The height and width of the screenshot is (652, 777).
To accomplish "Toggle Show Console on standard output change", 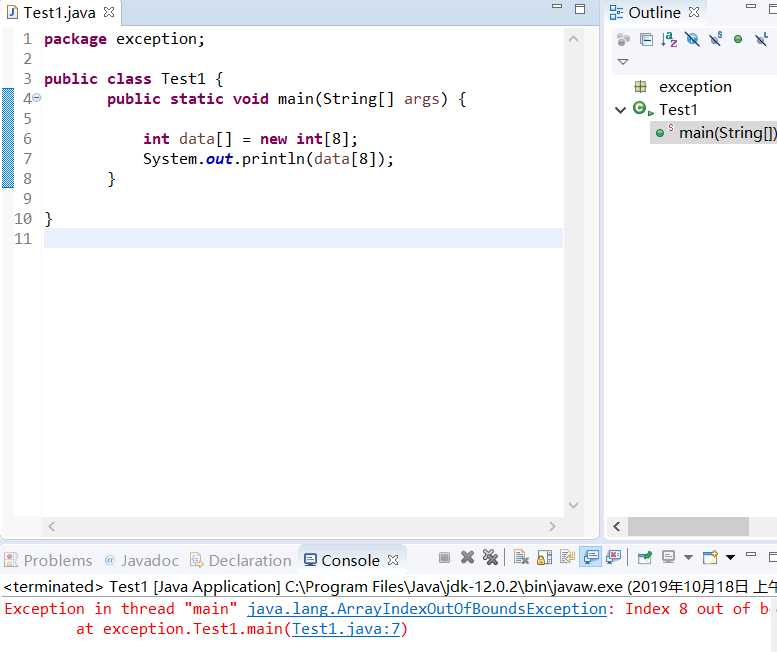I will tap(591, 558).
